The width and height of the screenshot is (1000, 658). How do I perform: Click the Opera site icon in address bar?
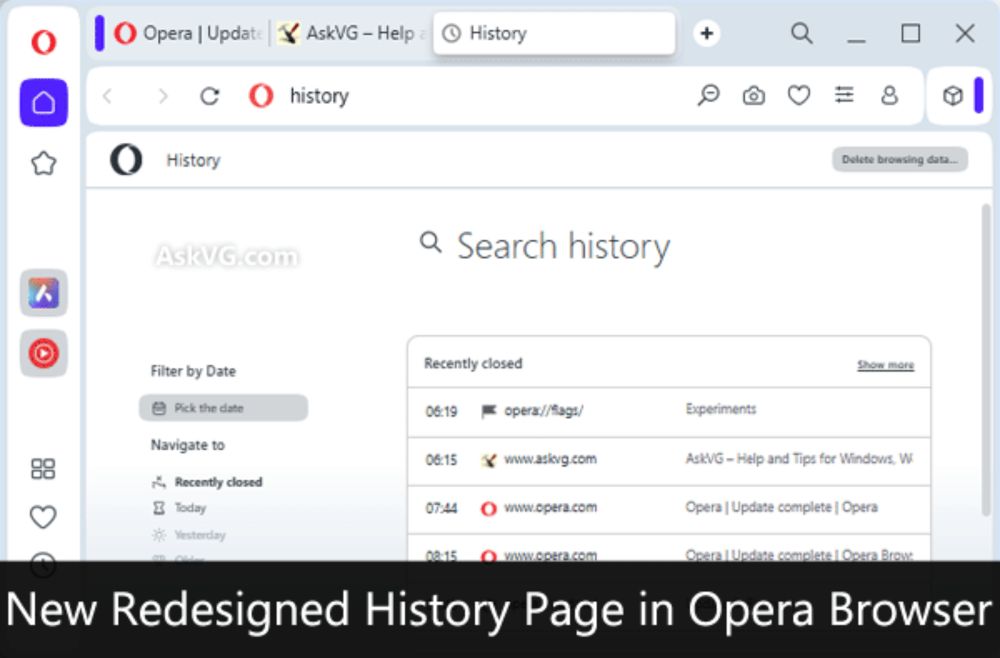pos(261,96)
